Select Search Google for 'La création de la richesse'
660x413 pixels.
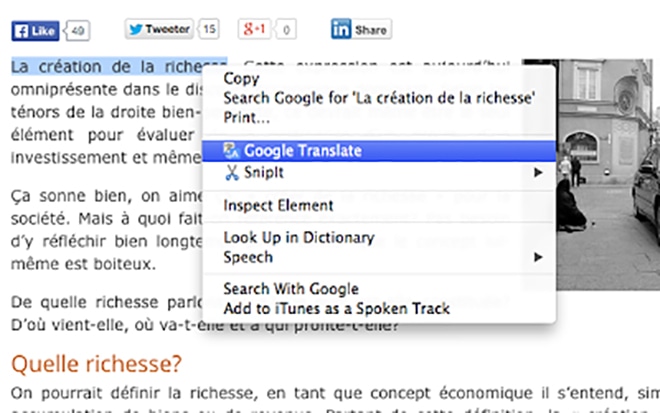click(x=380, y=98)
